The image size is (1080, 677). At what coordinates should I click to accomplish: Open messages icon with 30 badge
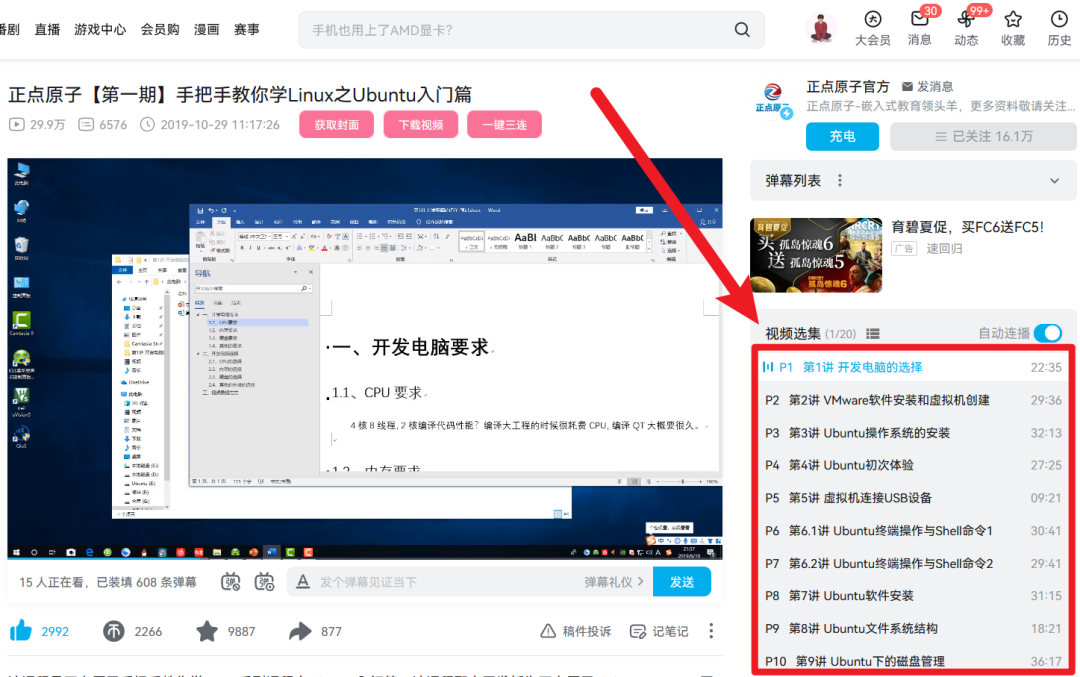(x=920, y=19)
